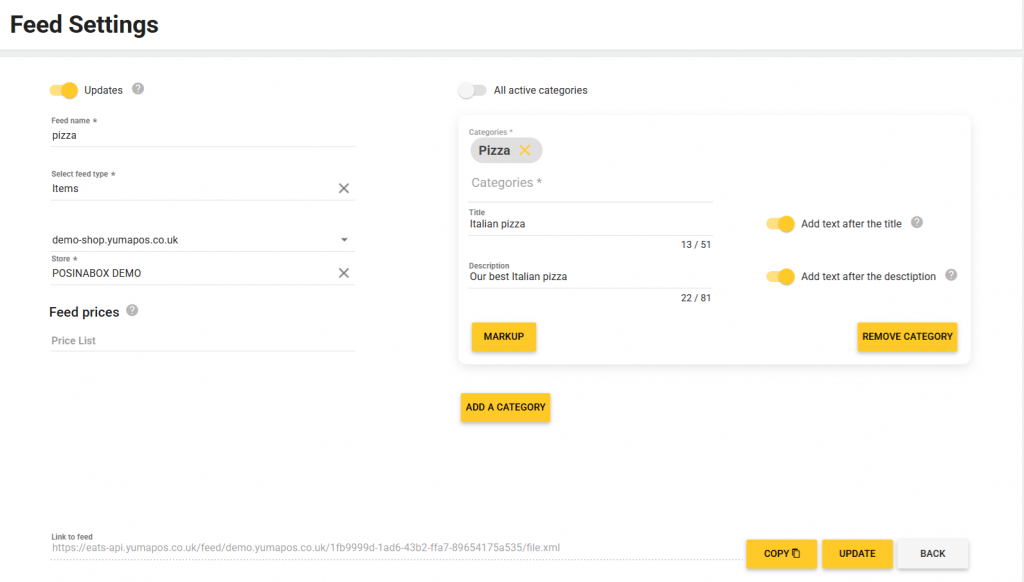
Task: Expand the demo-shop.yumapos.co.uk dropdown
Action: [344, 240]
